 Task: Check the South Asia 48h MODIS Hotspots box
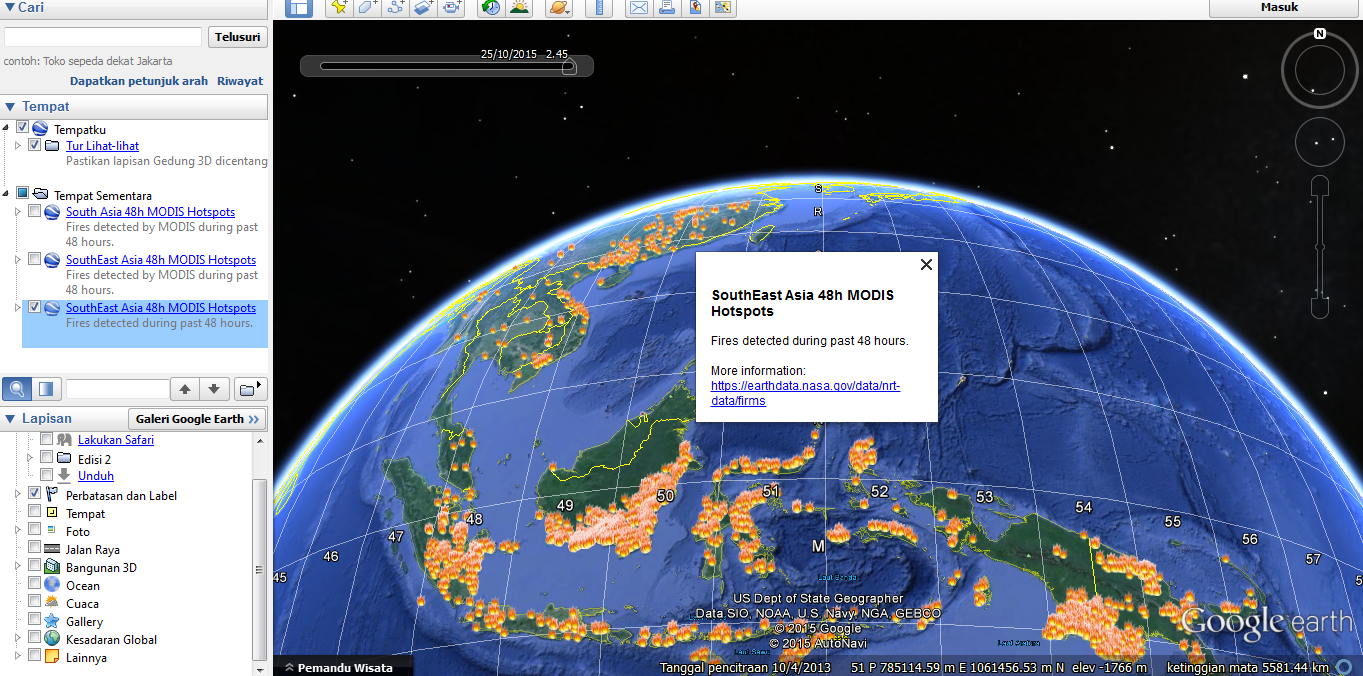click(x=35, y=212)
